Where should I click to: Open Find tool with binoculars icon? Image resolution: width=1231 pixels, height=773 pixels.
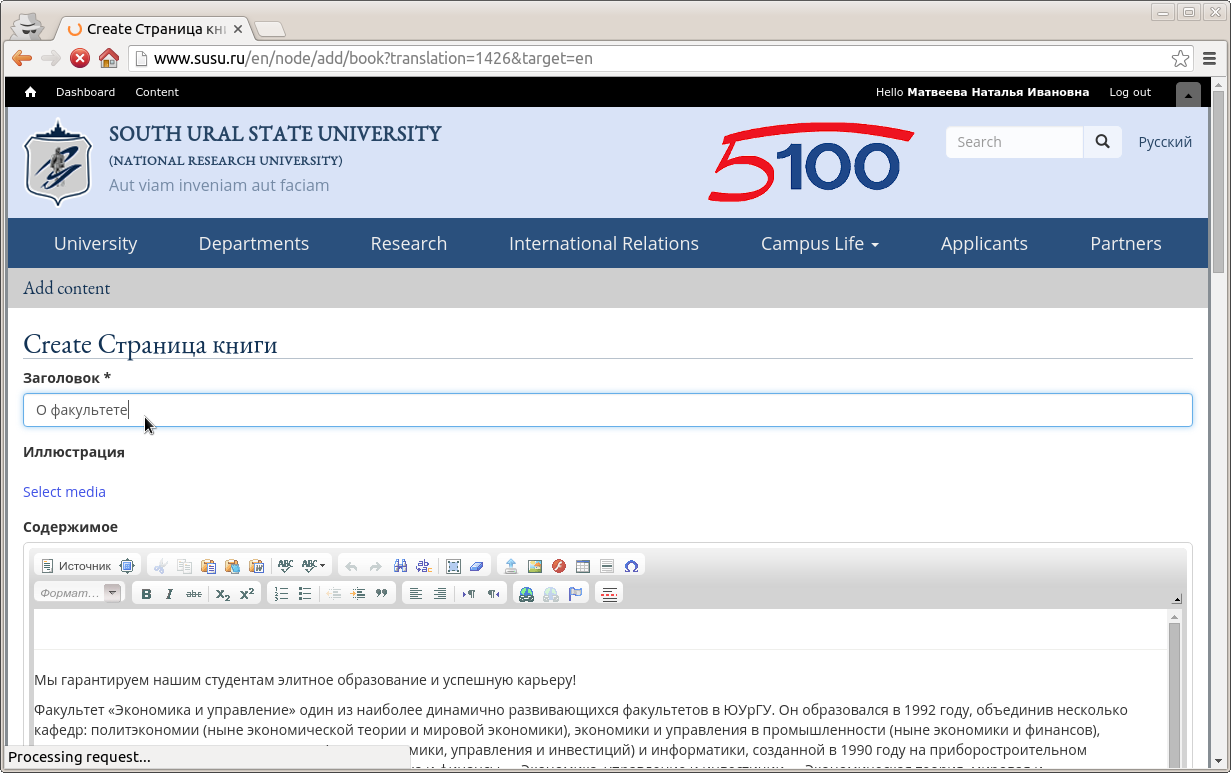(x=400, y=566)
